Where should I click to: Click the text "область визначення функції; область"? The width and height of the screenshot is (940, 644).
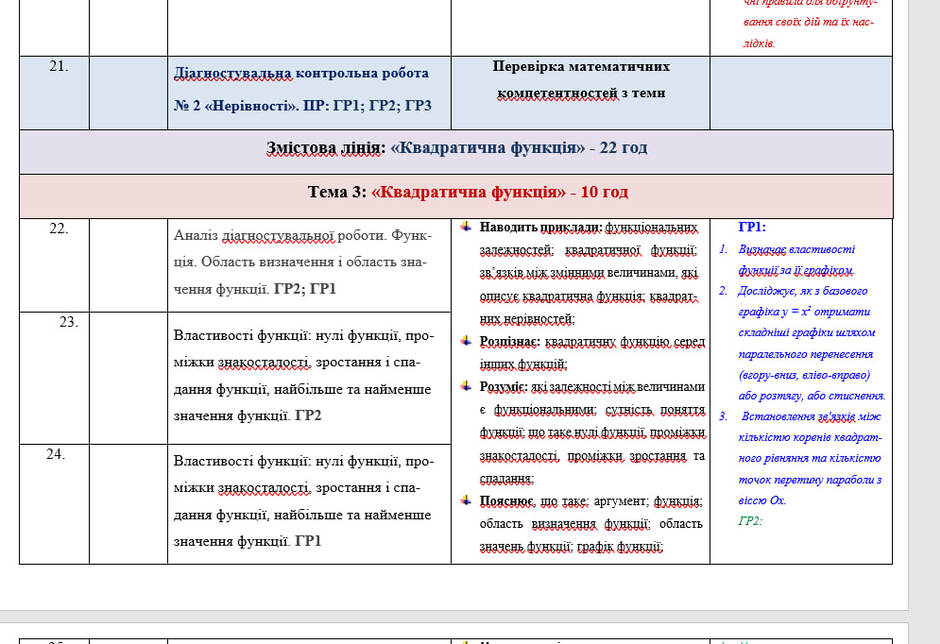591,523
